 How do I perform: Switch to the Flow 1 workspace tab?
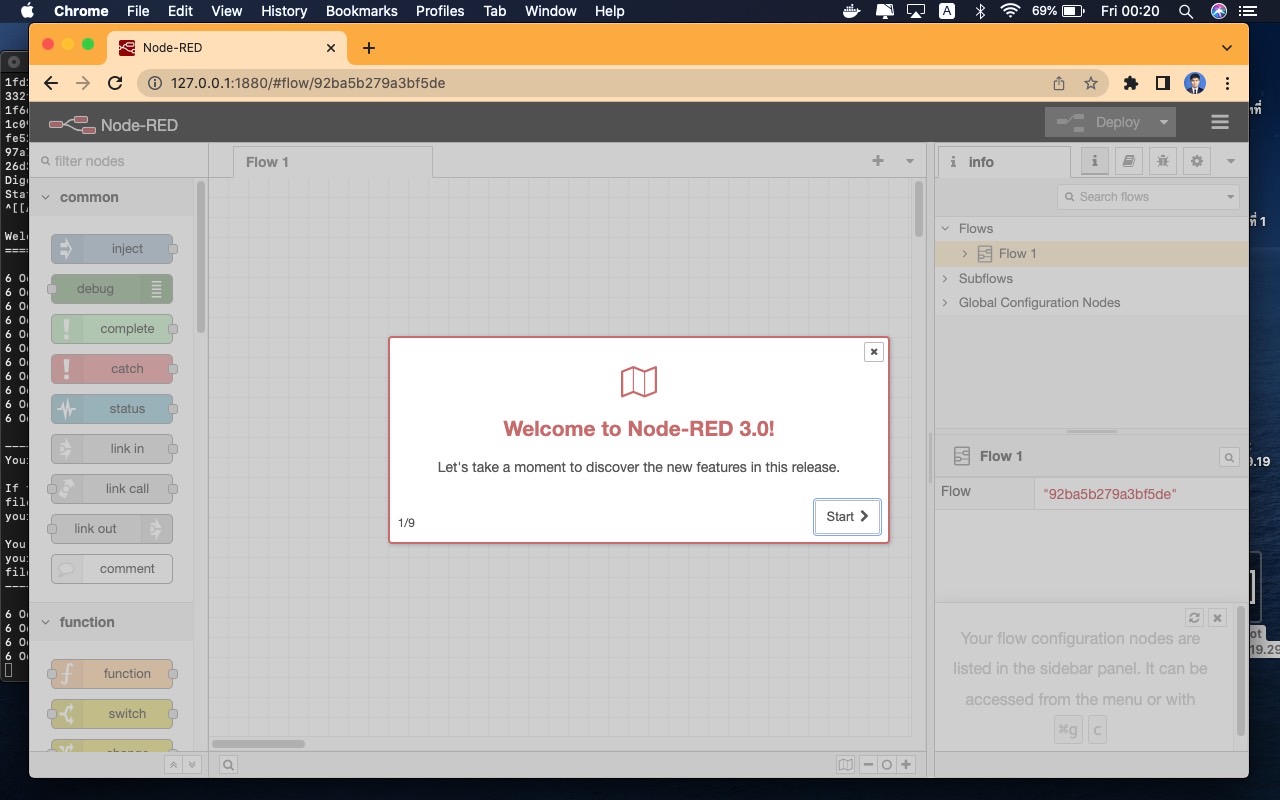click(333, 162)
